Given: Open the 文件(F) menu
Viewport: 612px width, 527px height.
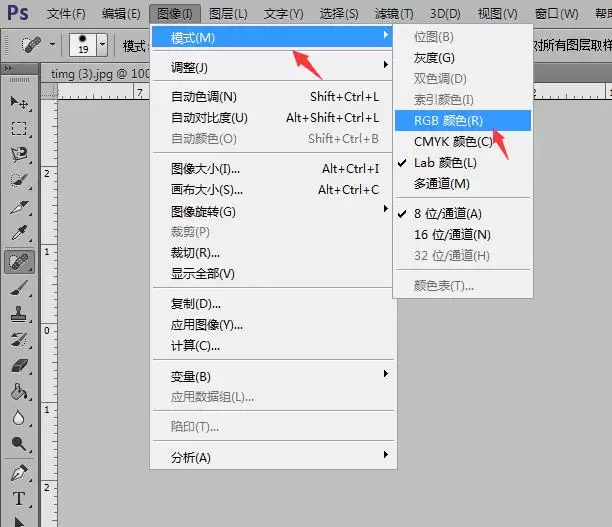Looking at the screenshot, I should [66, 14].
